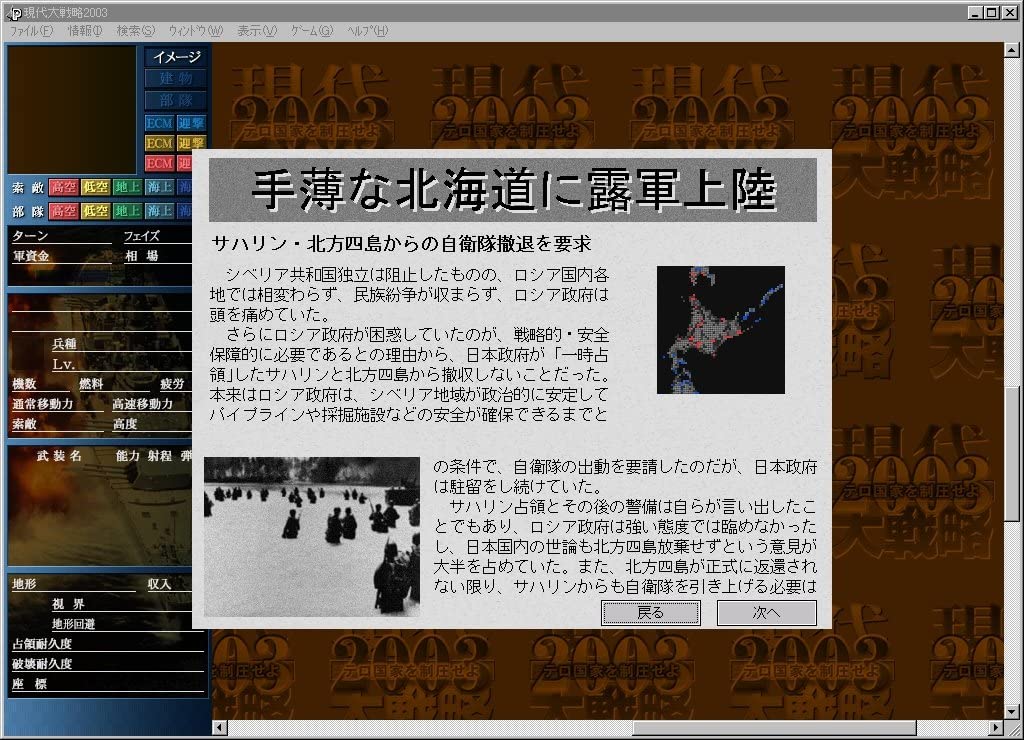Click yellow 低空 in the 部隊 row
Screen dimensions: 1024x740
click(95, 211)
